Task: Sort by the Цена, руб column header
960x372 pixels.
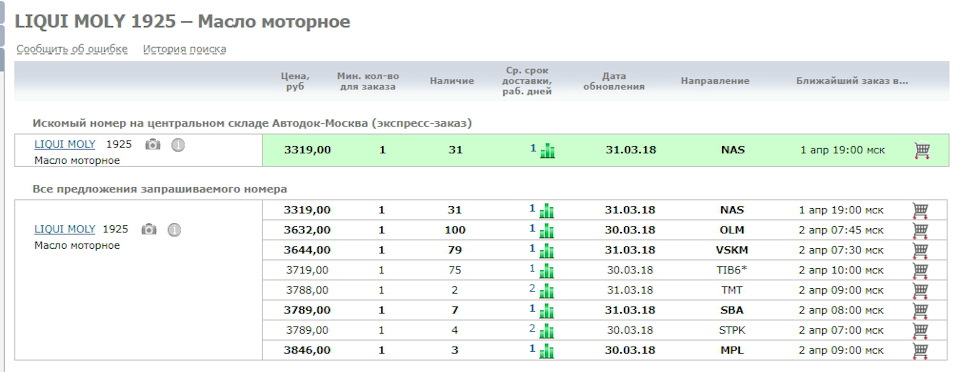Action: 295,81
